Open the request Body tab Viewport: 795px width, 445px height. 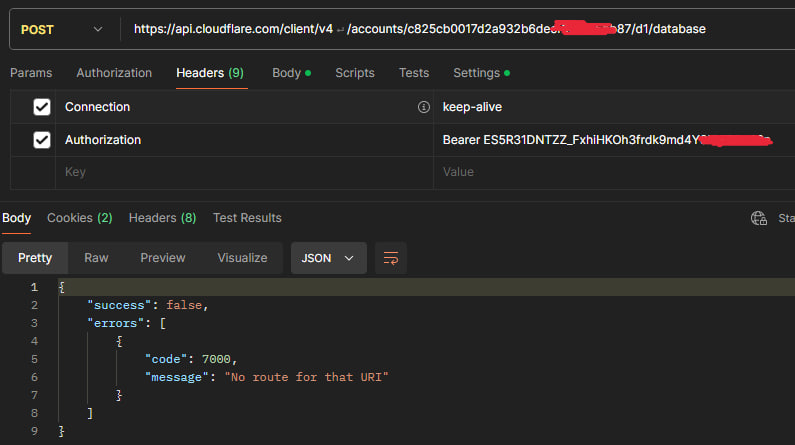[x=292, y=73]
